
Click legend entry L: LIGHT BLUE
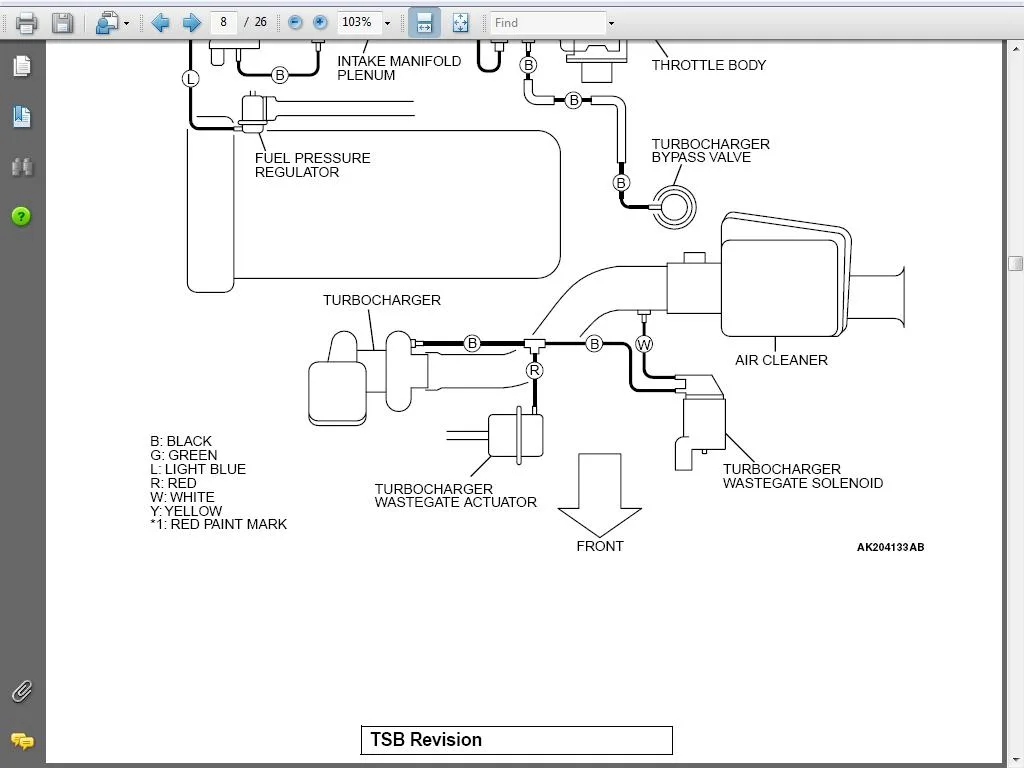pos(198,469)
